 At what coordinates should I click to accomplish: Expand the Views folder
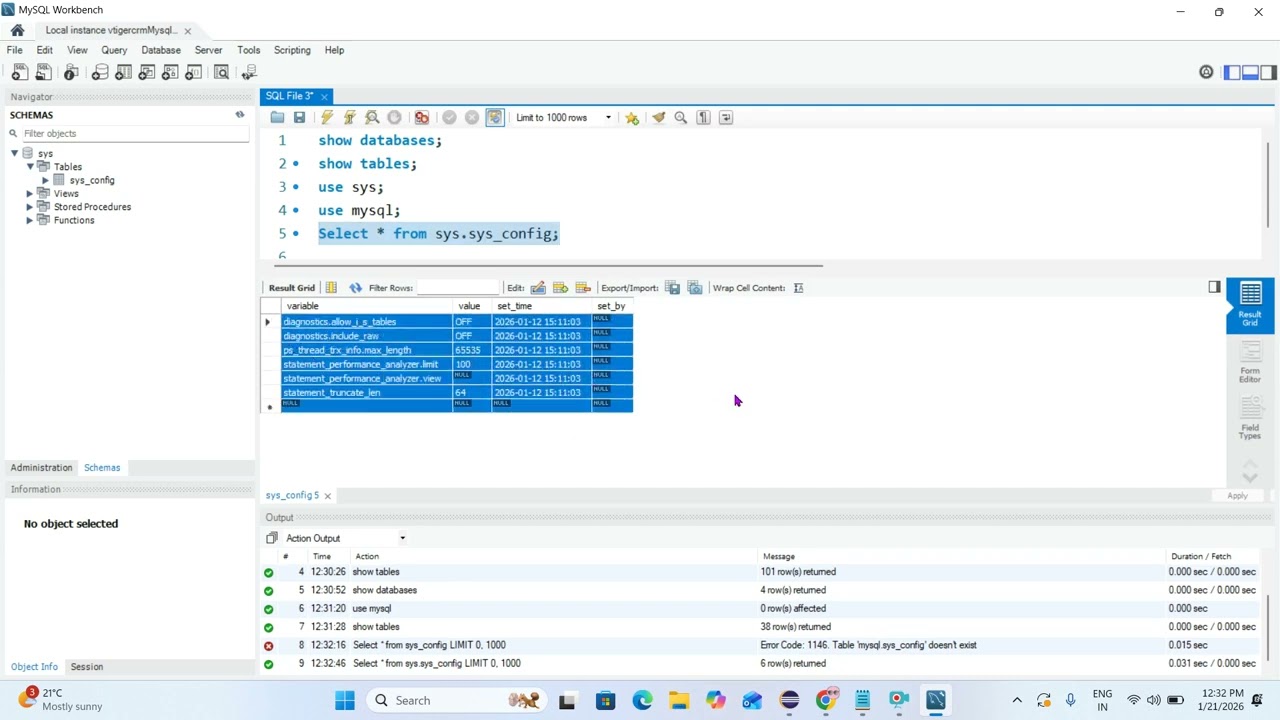tap(30, 193)
